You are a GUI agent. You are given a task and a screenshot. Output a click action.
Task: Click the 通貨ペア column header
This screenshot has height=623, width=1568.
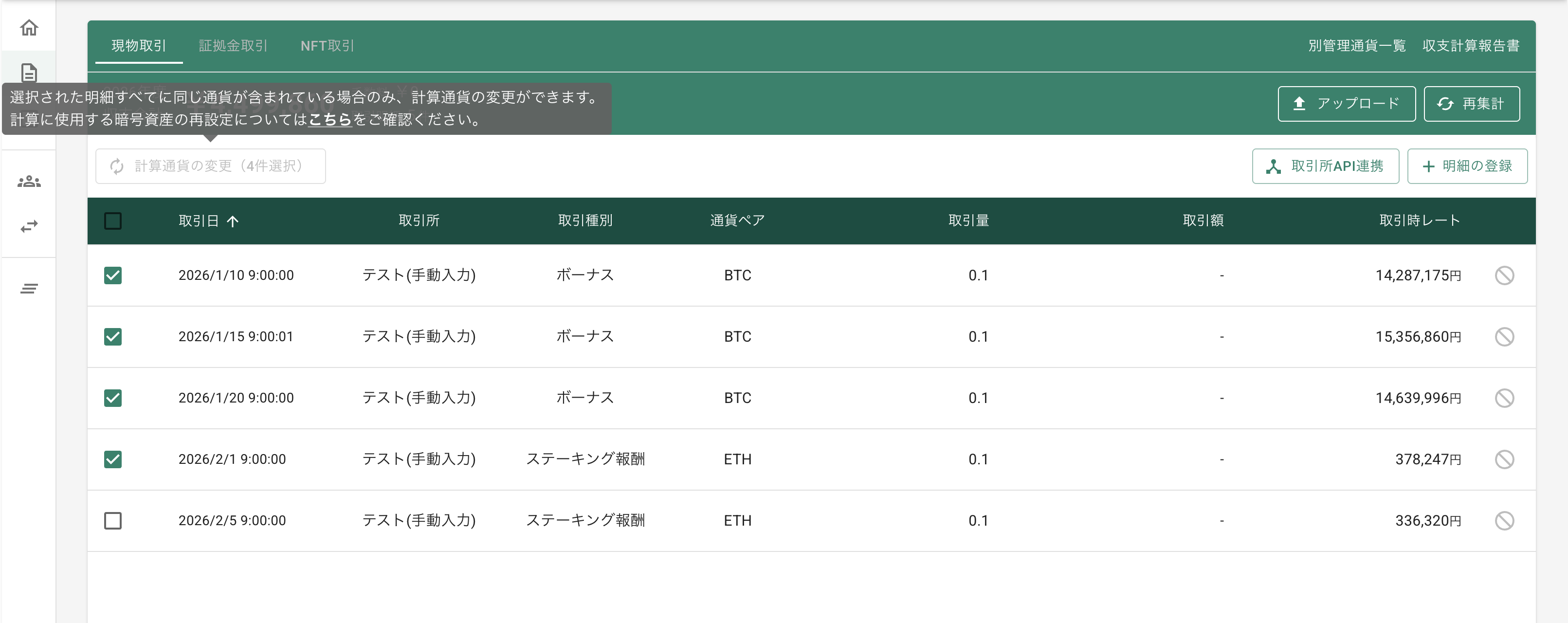737,220
